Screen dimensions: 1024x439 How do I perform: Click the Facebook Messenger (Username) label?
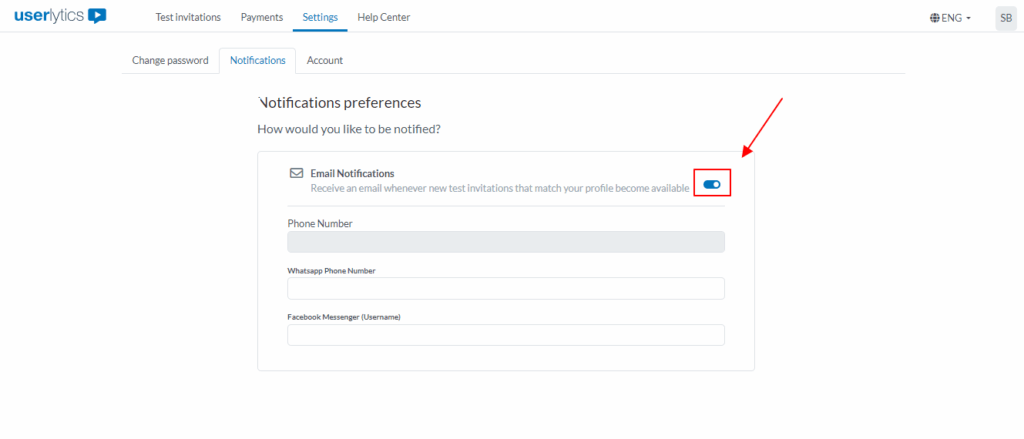(x=344, y=317)
